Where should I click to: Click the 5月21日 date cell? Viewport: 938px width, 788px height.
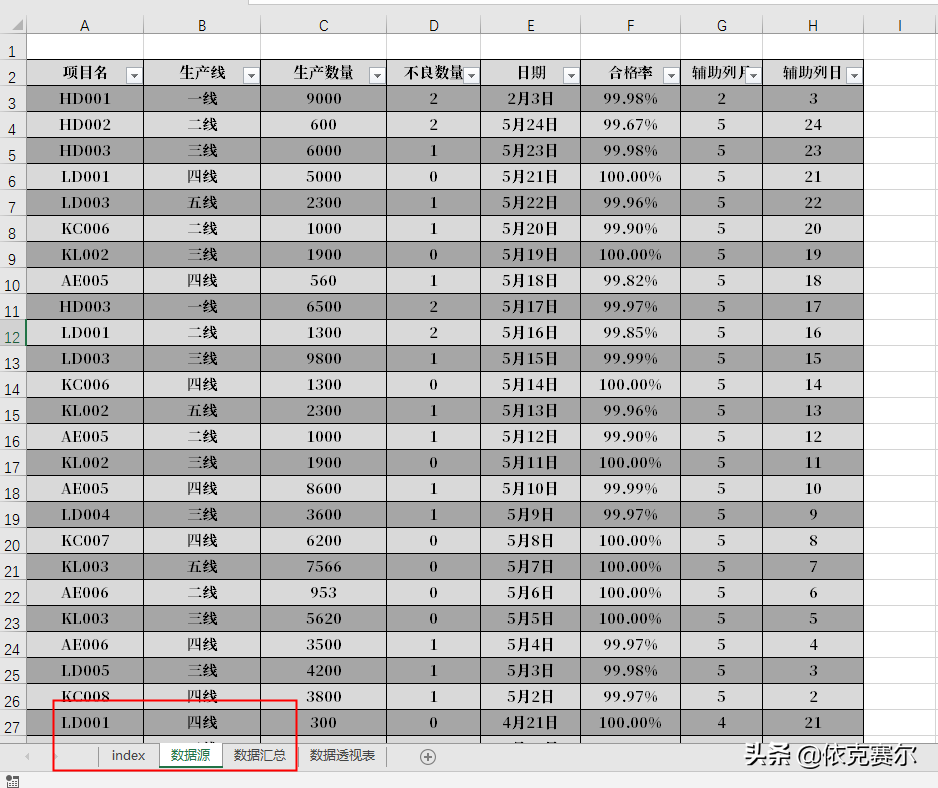coord(531,177)
